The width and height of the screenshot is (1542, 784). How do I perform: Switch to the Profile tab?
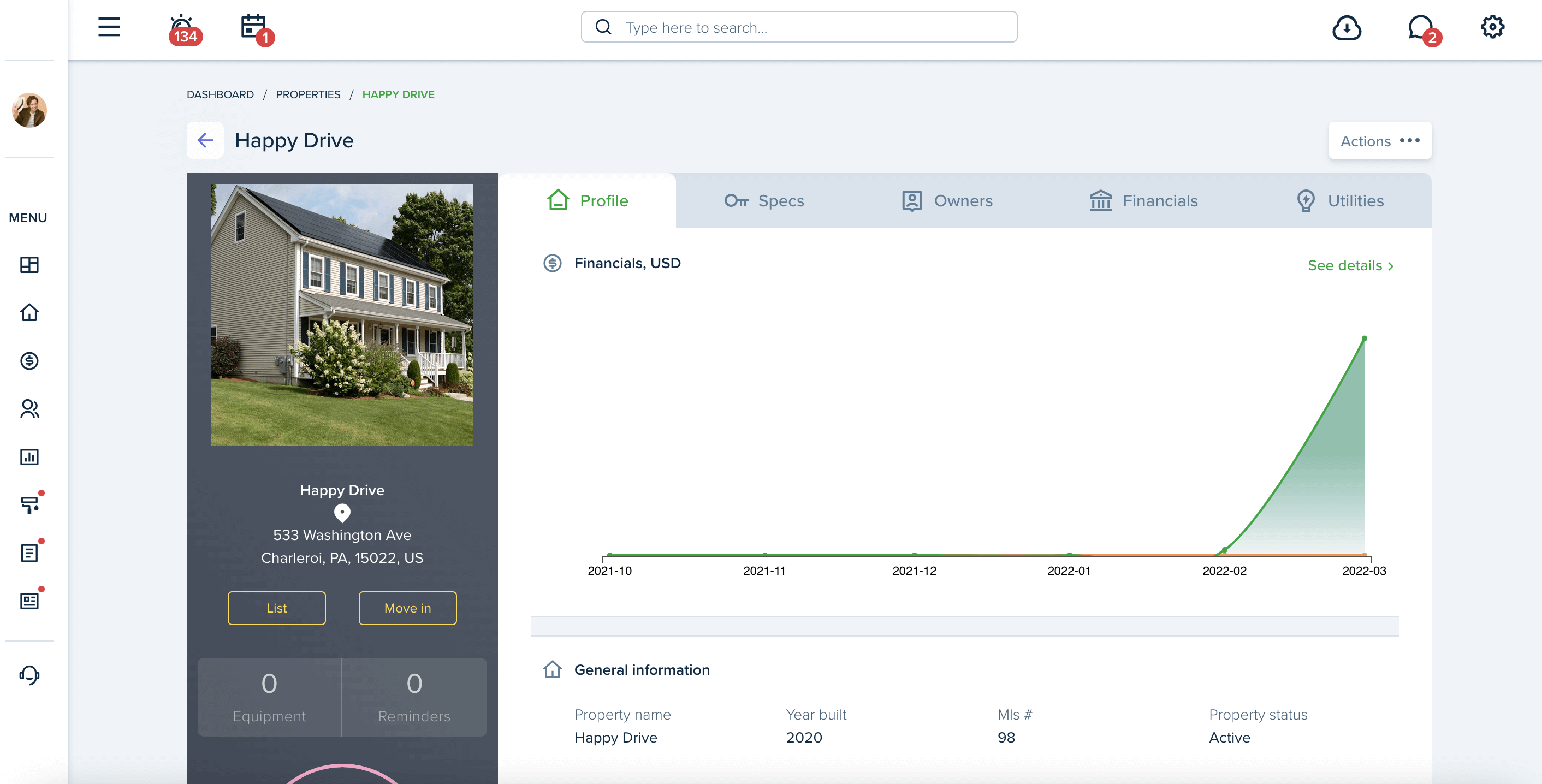click(x=587, y=200)
